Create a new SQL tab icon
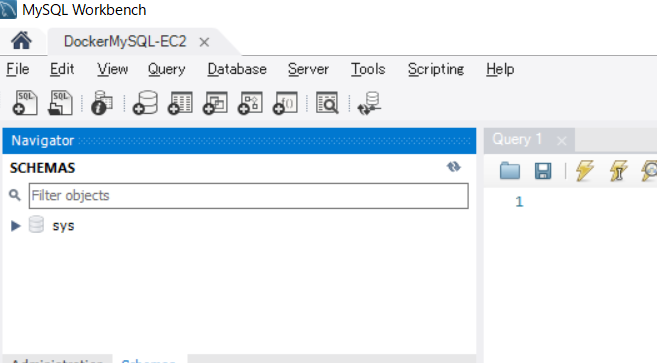 25,103
